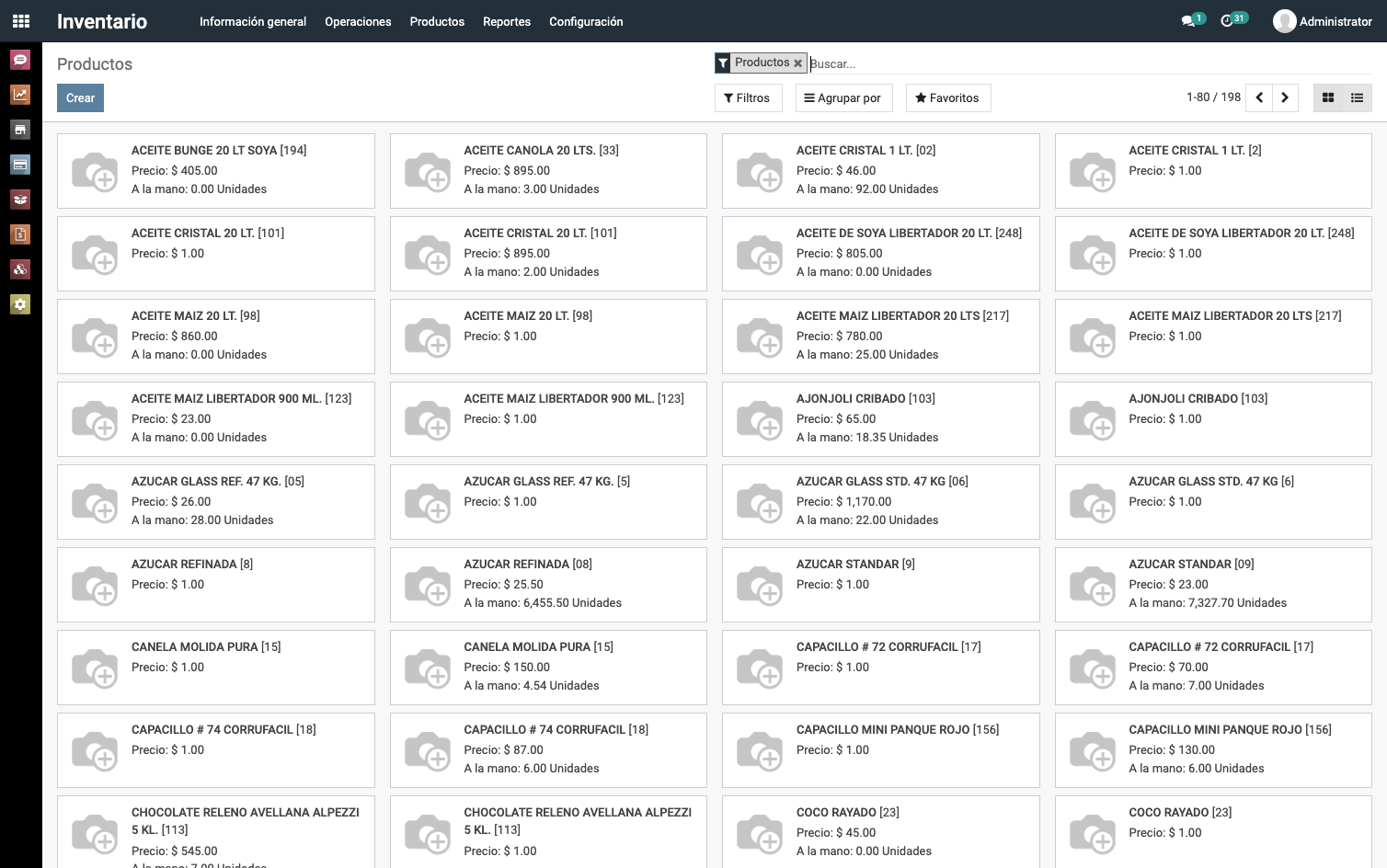Open the activities clock icon with 31 badge
This screenshot has height=868, width=1387.
tap(1232, 20)
